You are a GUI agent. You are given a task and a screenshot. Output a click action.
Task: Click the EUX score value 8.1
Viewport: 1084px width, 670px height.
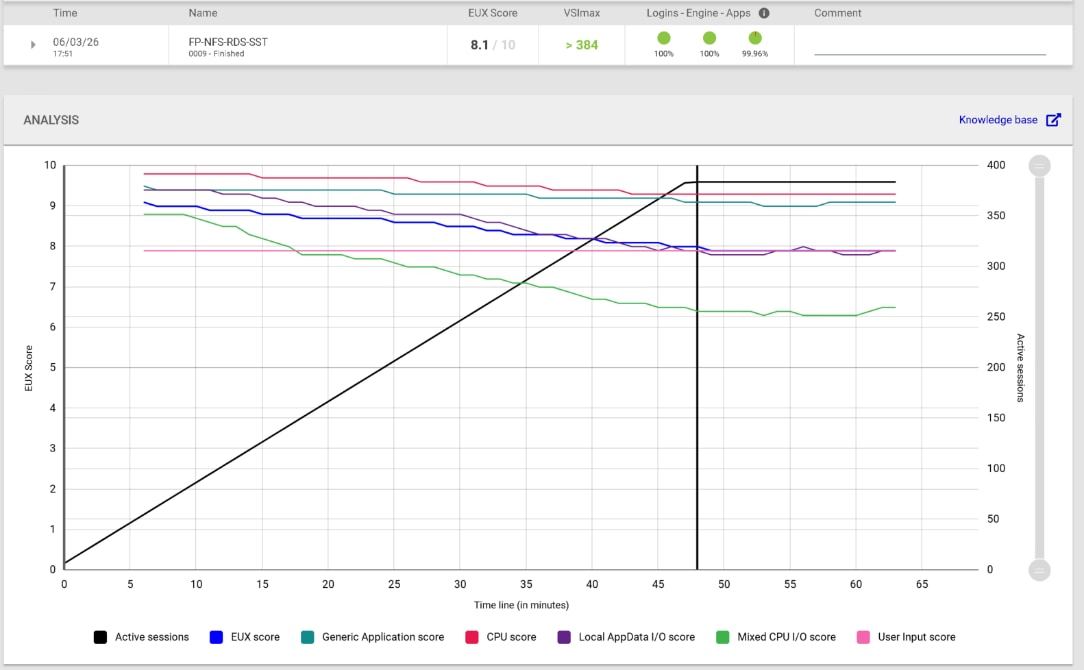(479, 45)
